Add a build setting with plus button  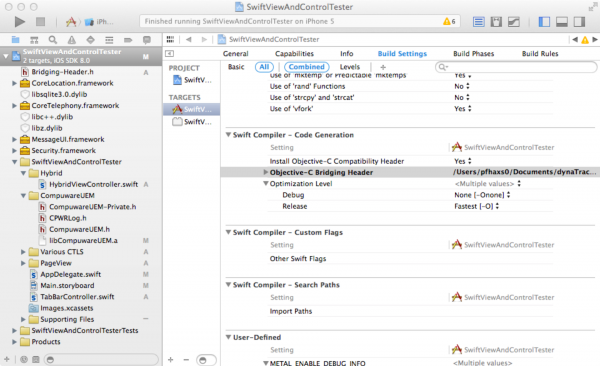383,67
